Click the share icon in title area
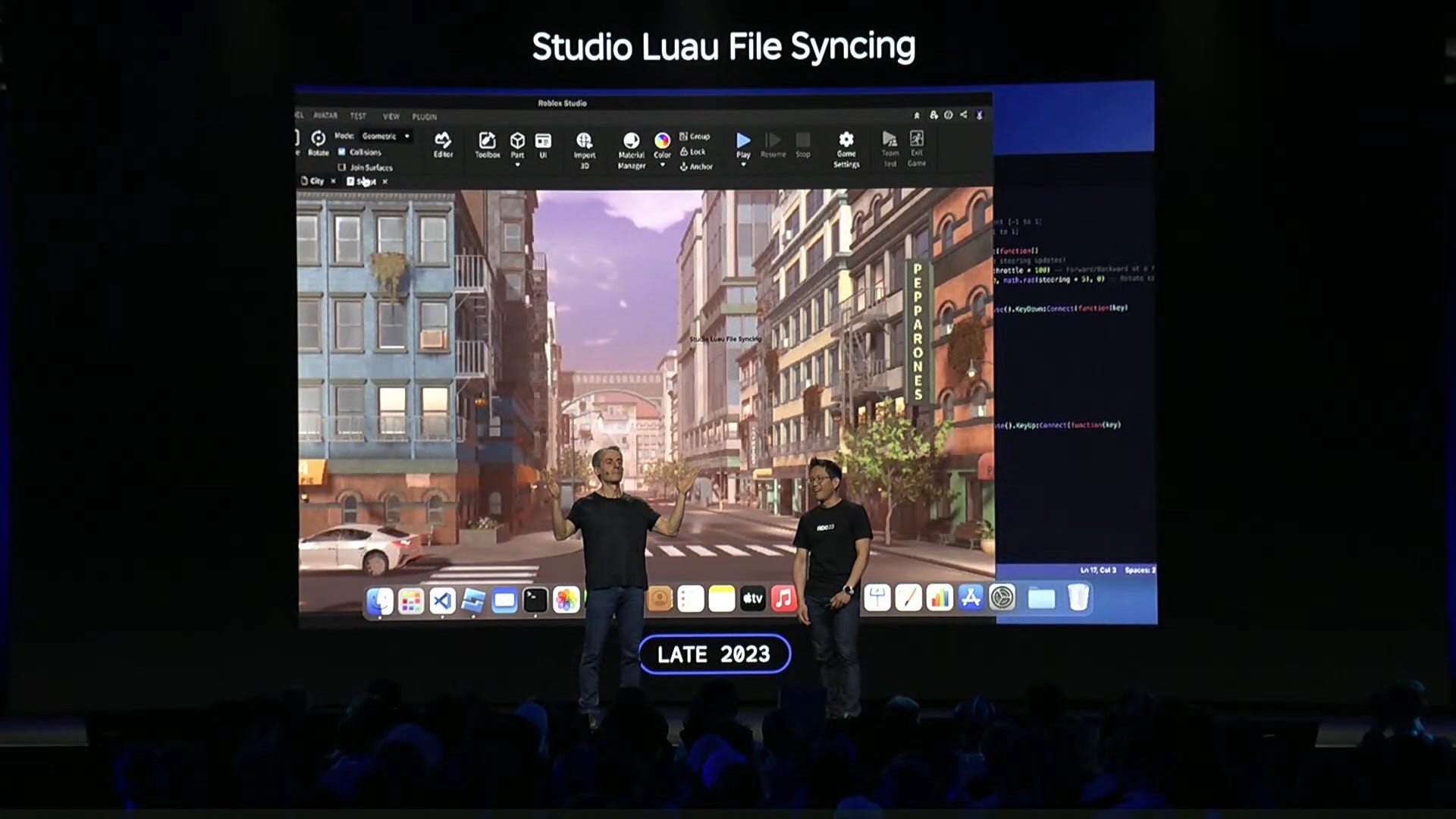 pyautogui.click(x=963, y=115)
